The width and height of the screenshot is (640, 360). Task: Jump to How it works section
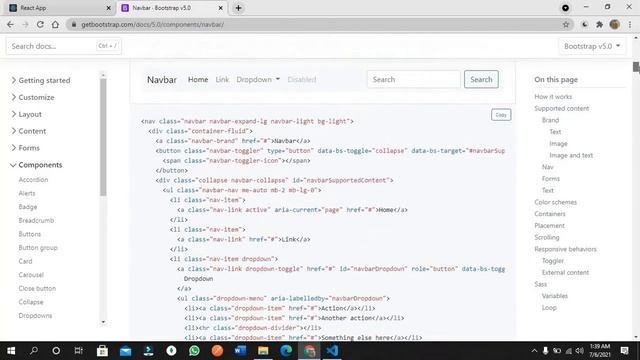(553, 97)
